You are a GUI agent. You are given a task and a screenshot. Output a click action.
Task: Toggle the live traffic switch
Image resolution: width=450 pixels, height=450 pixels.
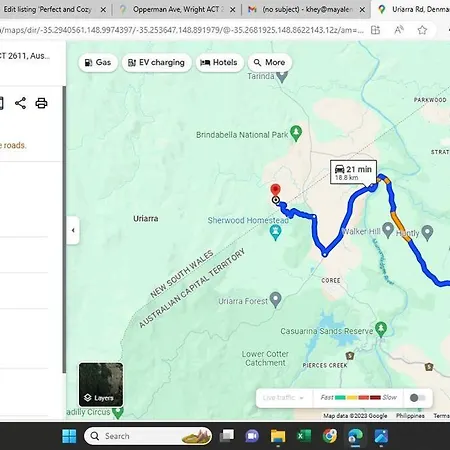coord(417,398)
